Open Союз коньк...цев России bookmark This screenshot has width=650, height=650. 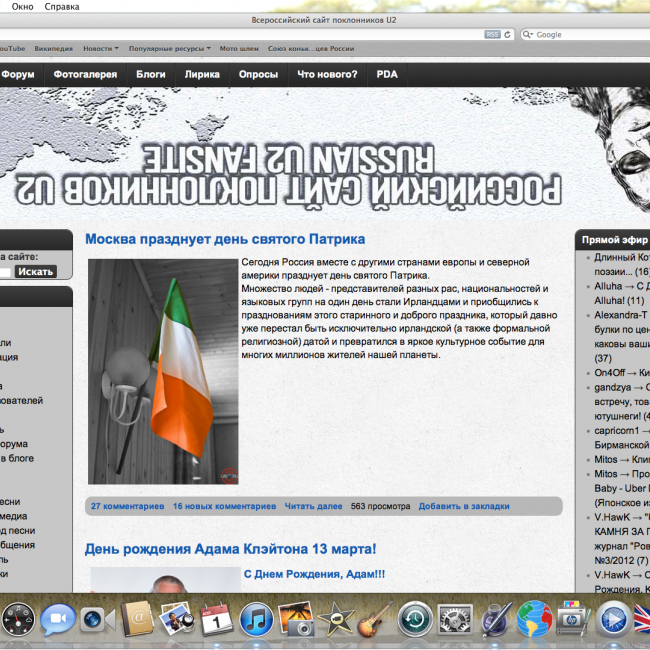point(311,49)
